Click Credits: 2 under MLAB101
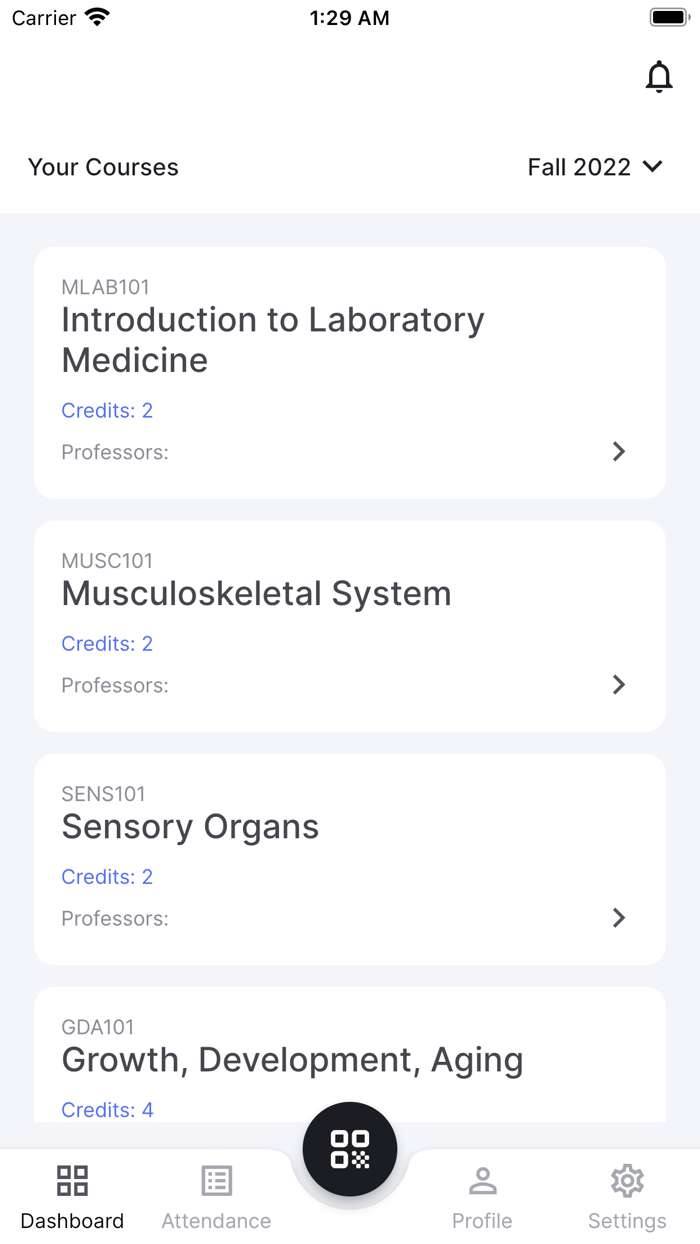 [107, 410]
